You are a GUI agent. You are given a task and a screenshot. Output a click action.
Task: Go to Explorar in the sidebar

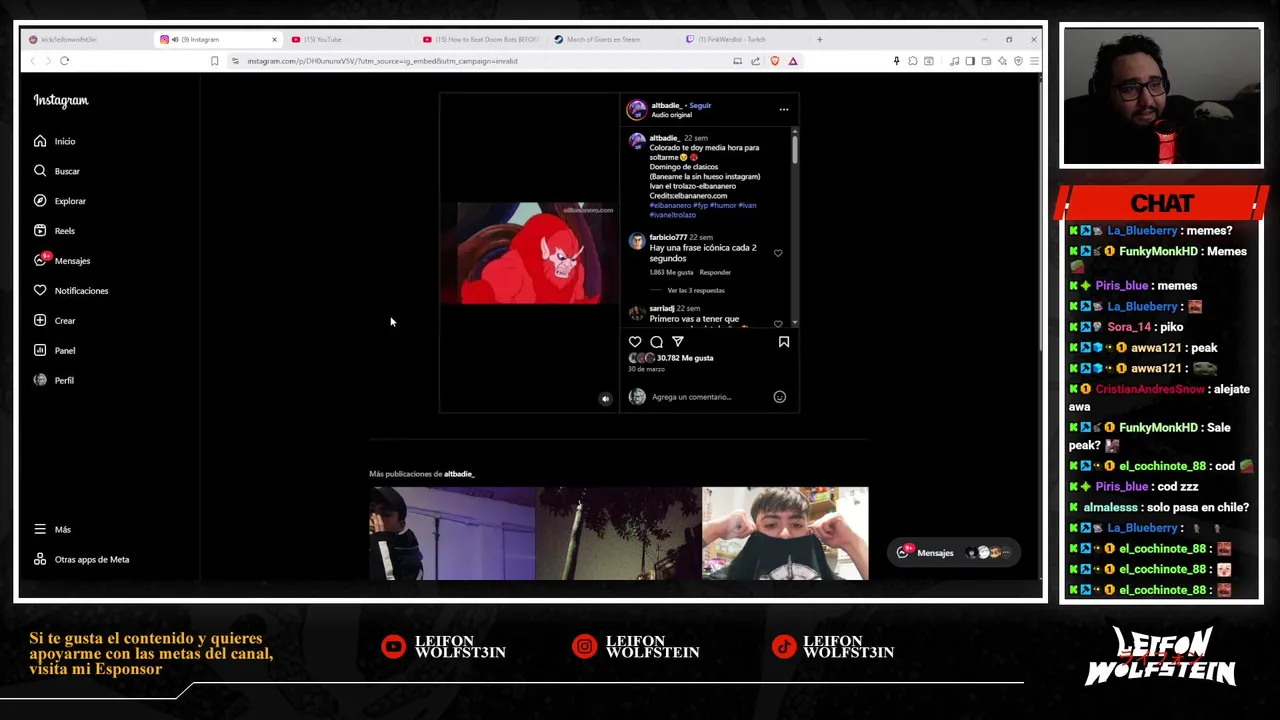tap(59, 201)
